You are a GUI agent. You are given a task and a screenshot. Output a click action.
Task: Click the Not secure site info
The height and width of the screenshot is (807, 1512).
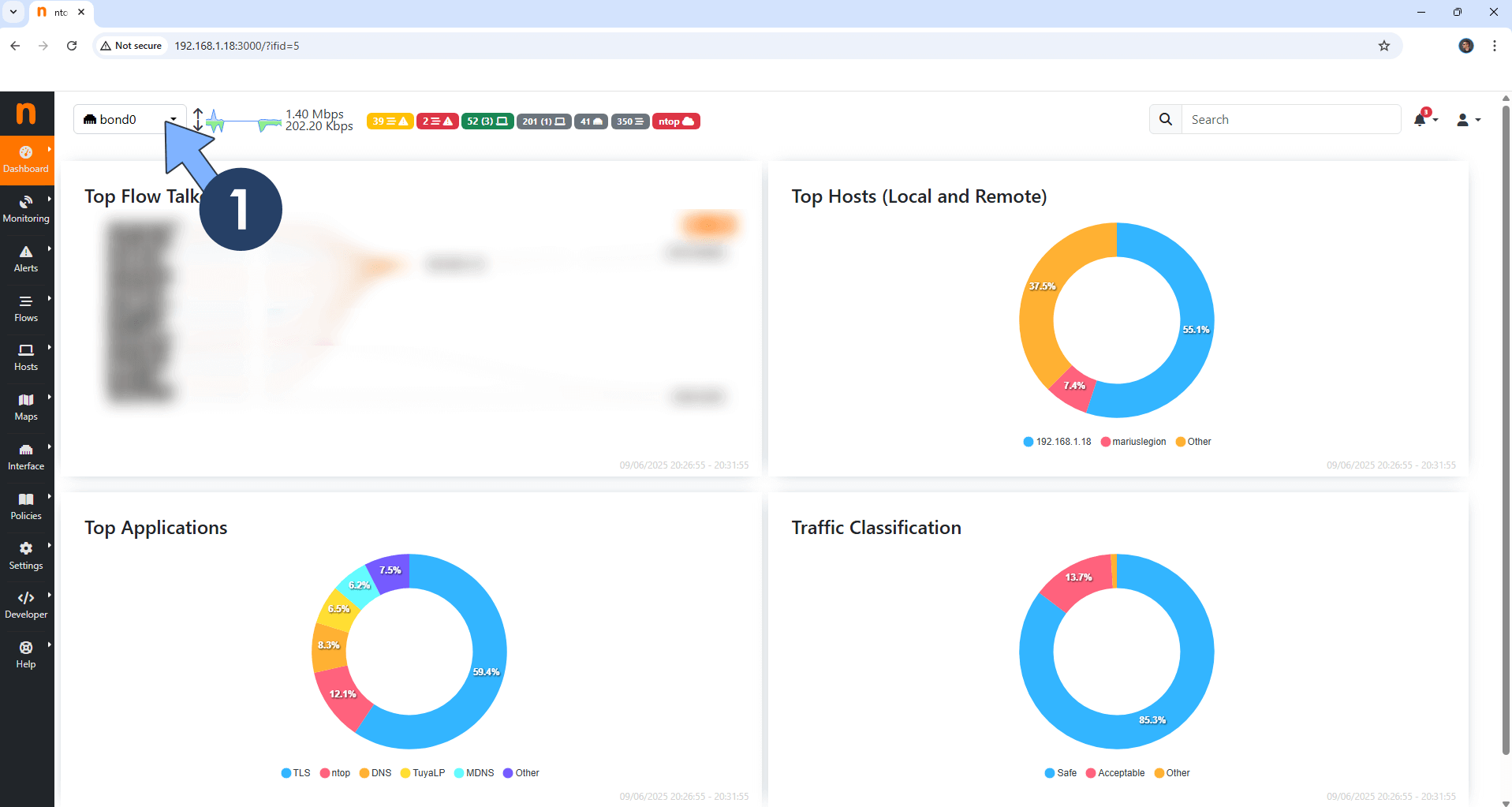click(132, 46)
